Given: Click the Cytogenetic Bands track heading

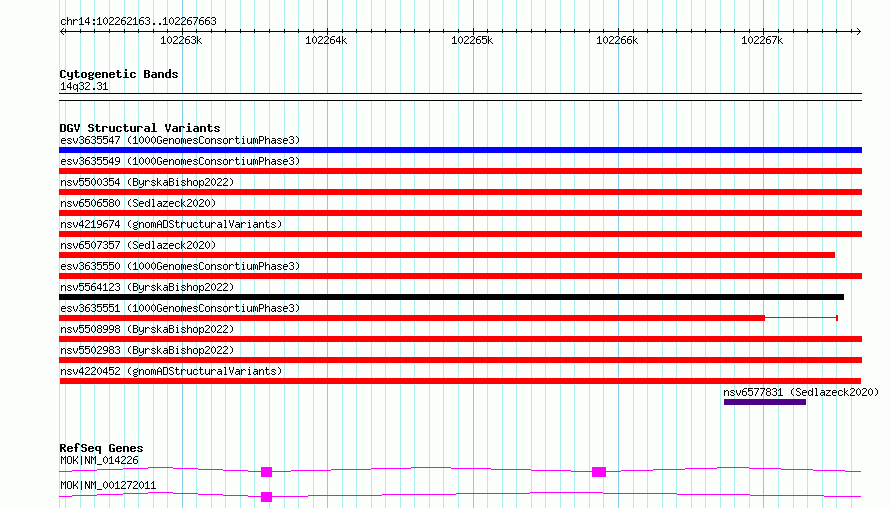Looking at the screenshot, I should [119, 74].
